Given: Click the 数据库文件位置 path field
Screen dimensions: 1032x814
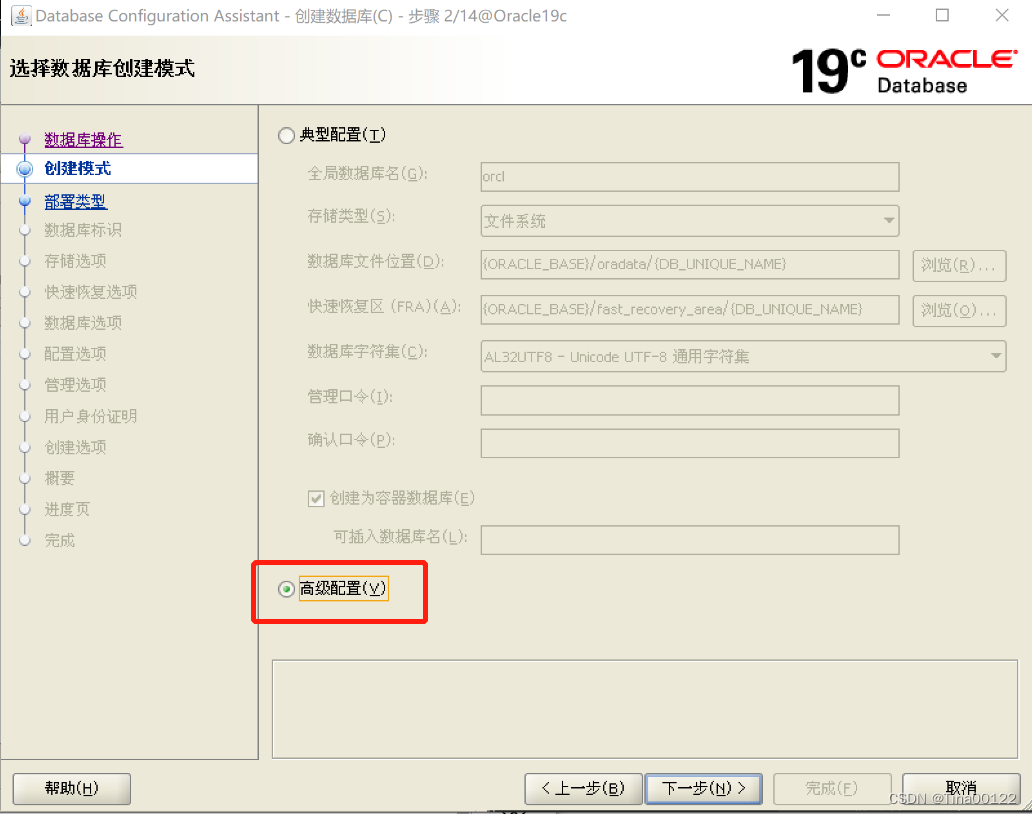Looking at the screenshot, I should click(x=690, y=264).
